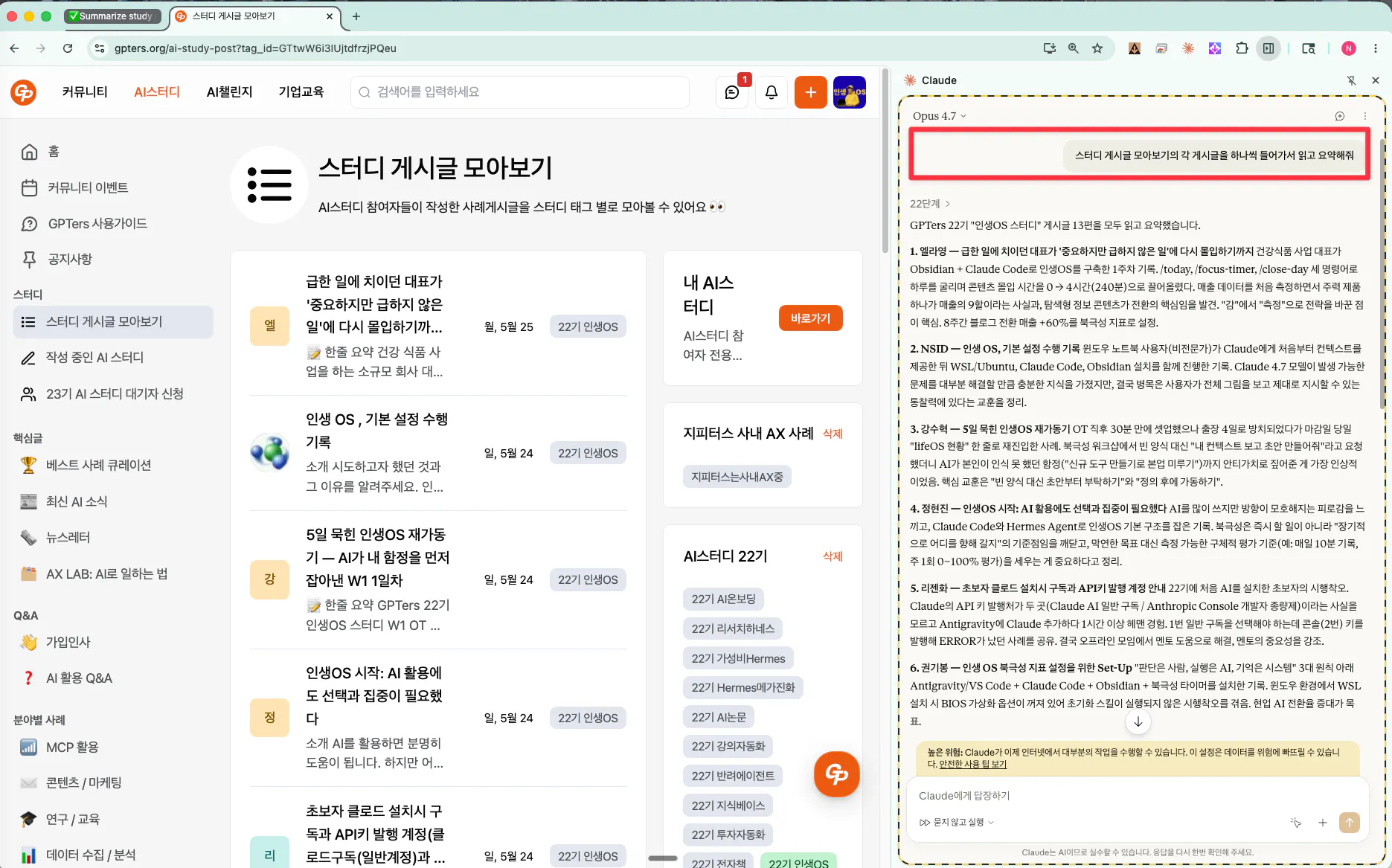Open 콘텐츠 / 마케팅 category
This screenshot has height=868, width=1392.
click(113, 782)
